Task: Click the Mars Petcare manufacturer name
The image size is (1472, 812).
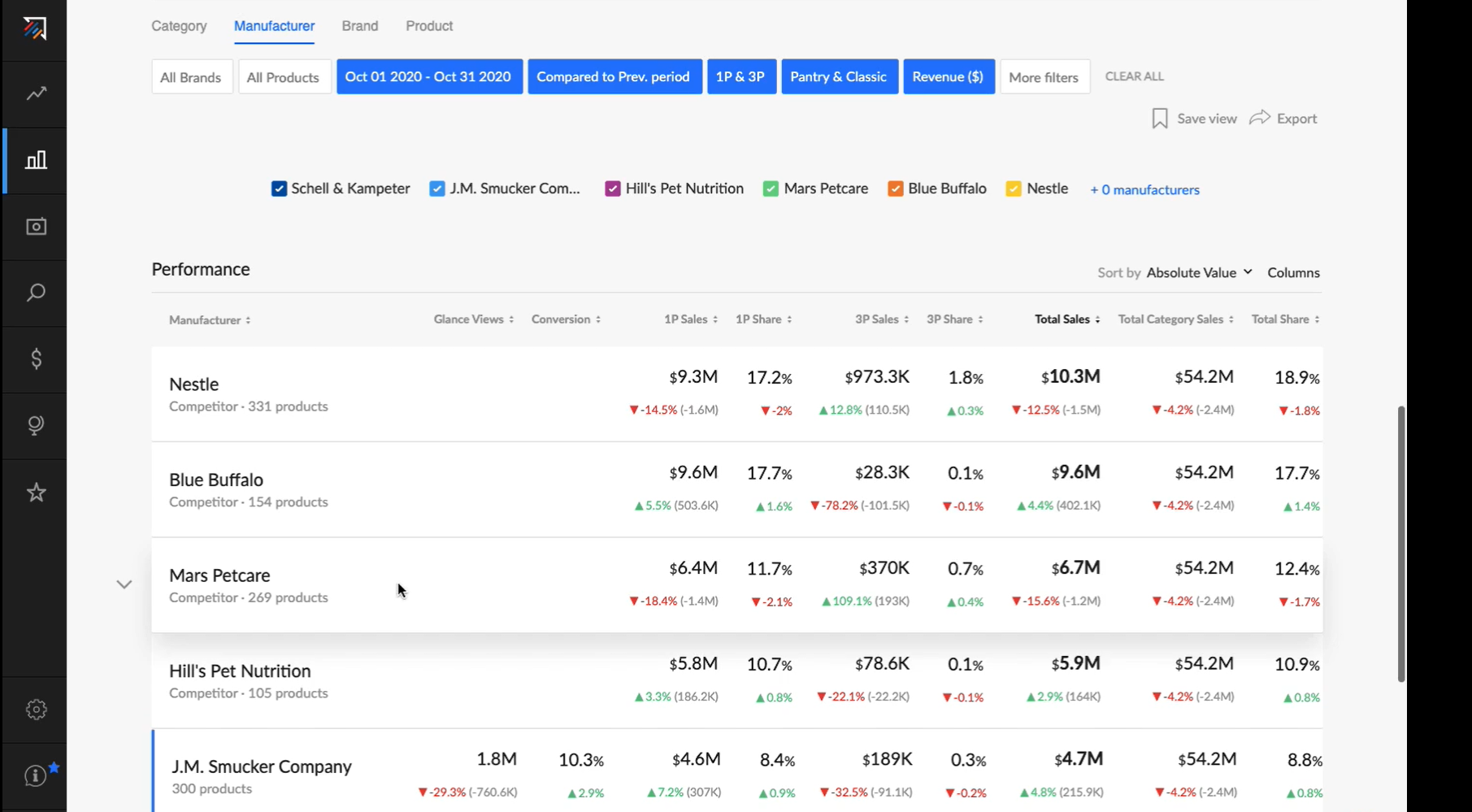Action: click(219, 575)
